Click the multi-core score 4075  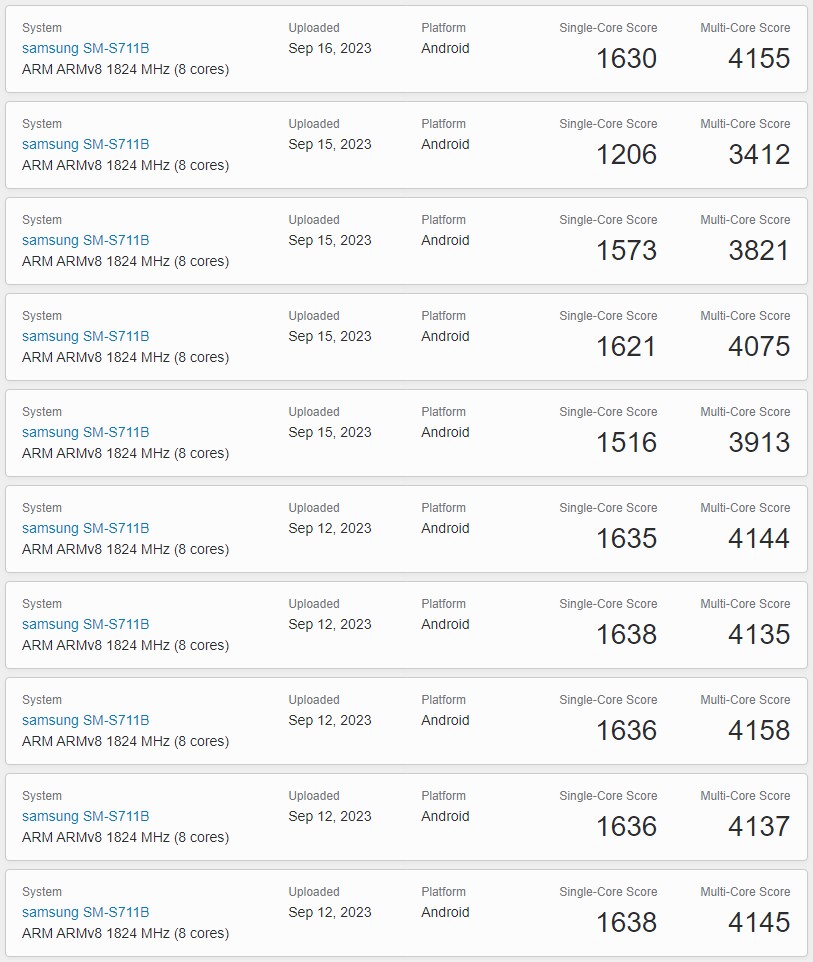click(759, 346)
